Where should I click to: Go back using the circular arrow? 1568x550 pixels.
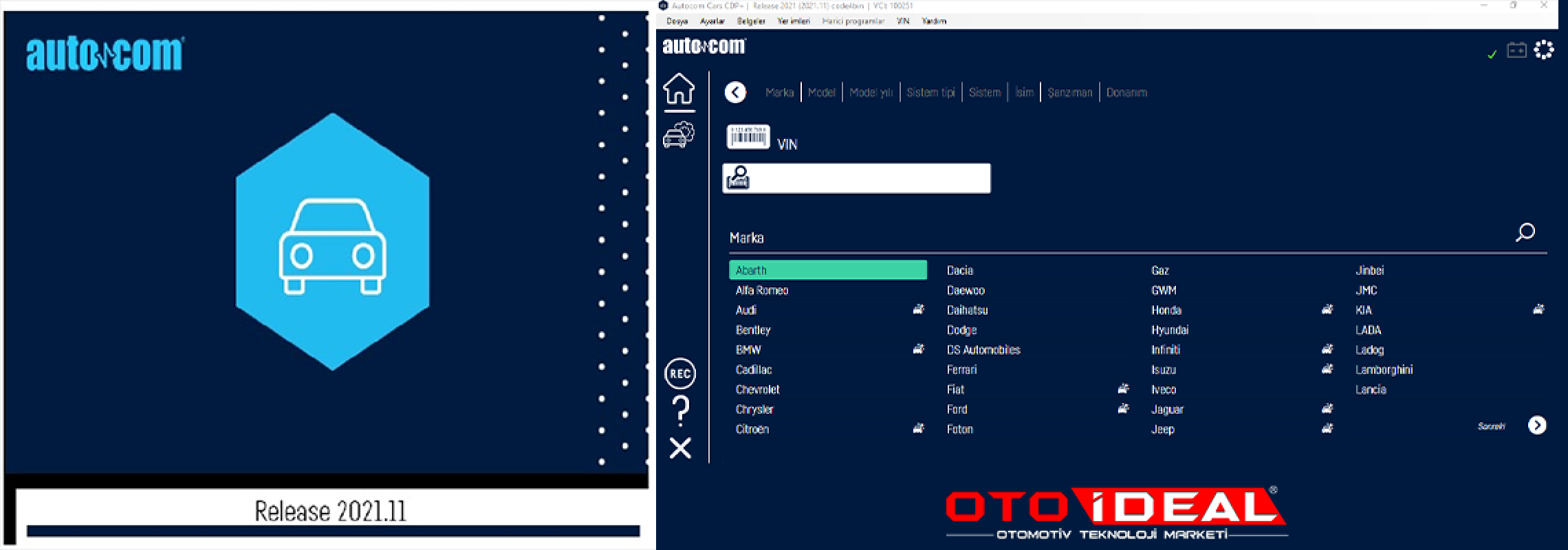point(735,92)
